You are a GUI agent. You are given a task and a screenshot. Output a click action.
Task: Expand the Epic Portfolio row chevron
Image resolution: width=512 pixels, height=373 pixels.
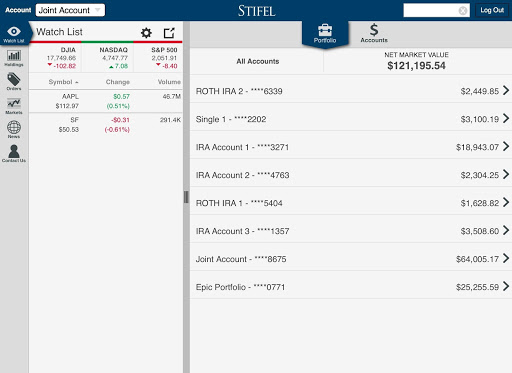(506, 286)
